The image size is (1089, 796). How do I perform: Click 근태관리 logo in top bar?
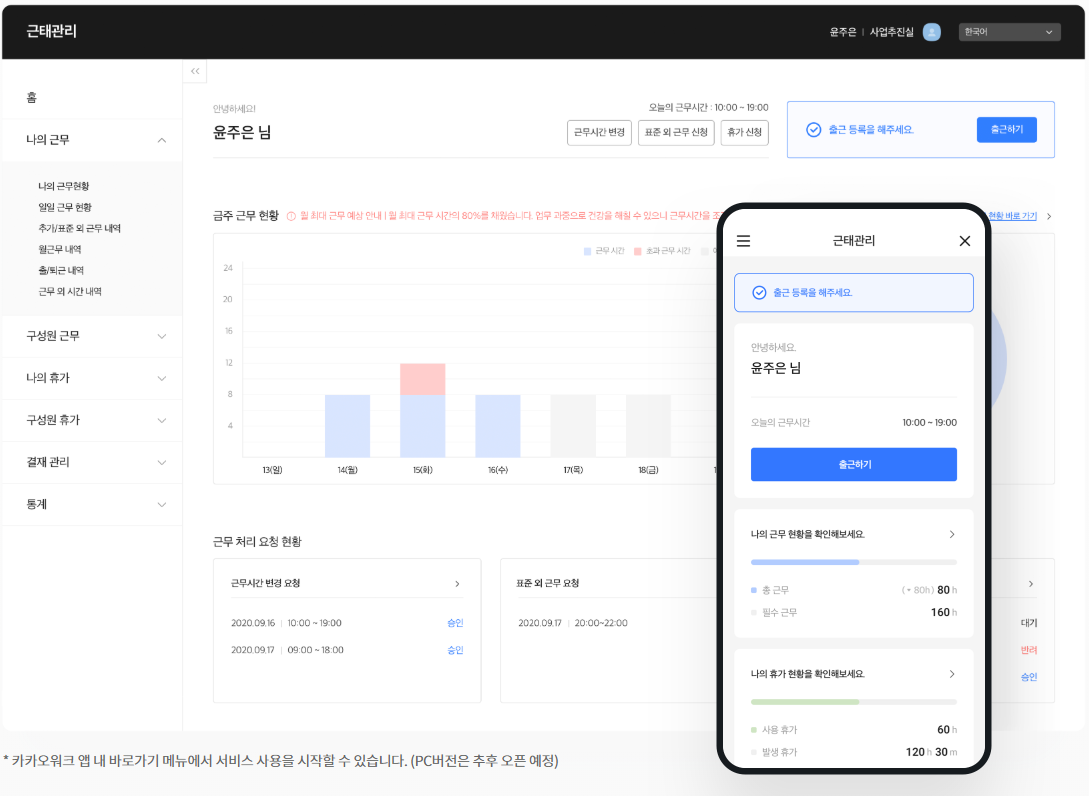click(x=51, y=31)
